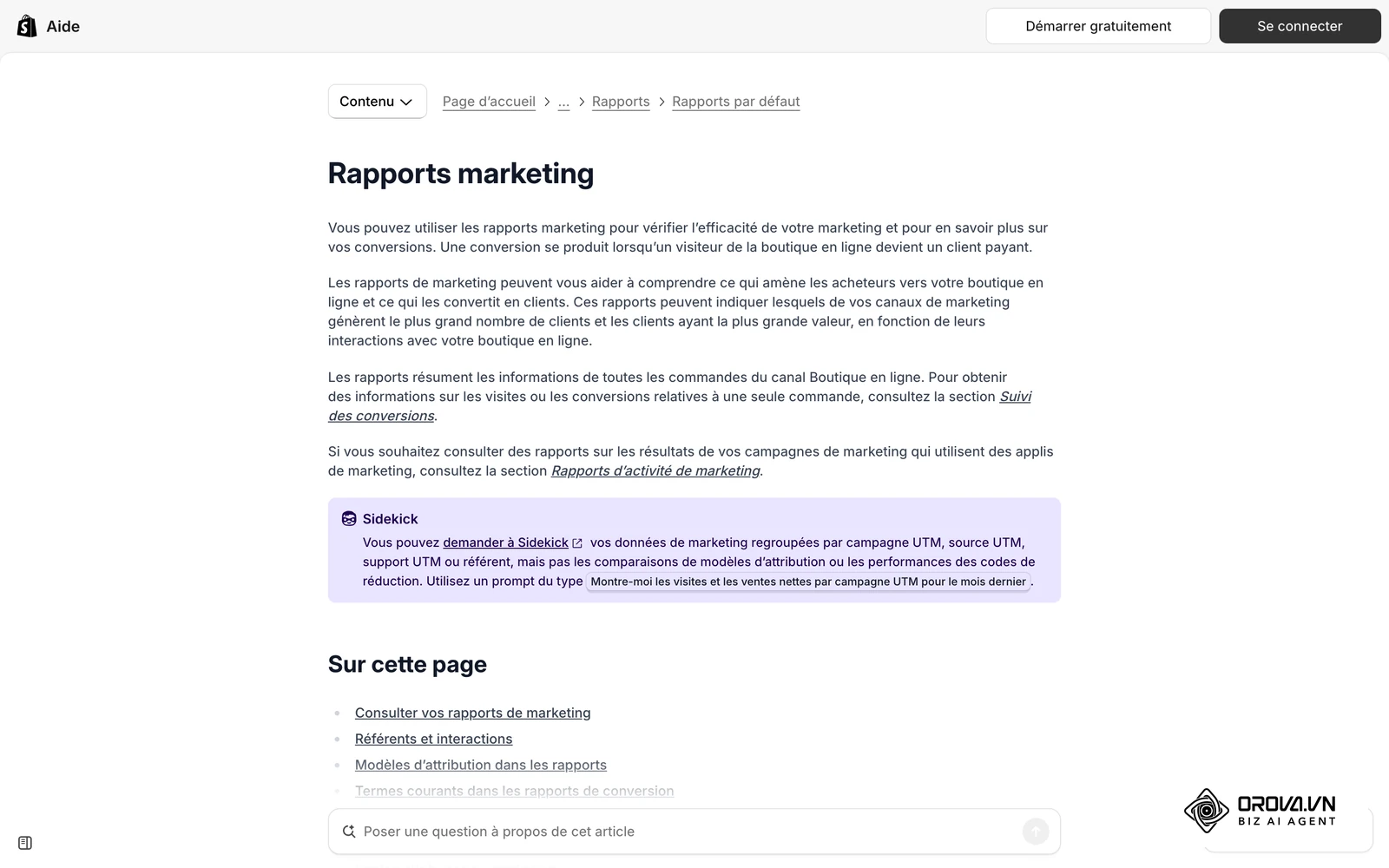
Task: Click the Se connecter button
Action: 1300,26
